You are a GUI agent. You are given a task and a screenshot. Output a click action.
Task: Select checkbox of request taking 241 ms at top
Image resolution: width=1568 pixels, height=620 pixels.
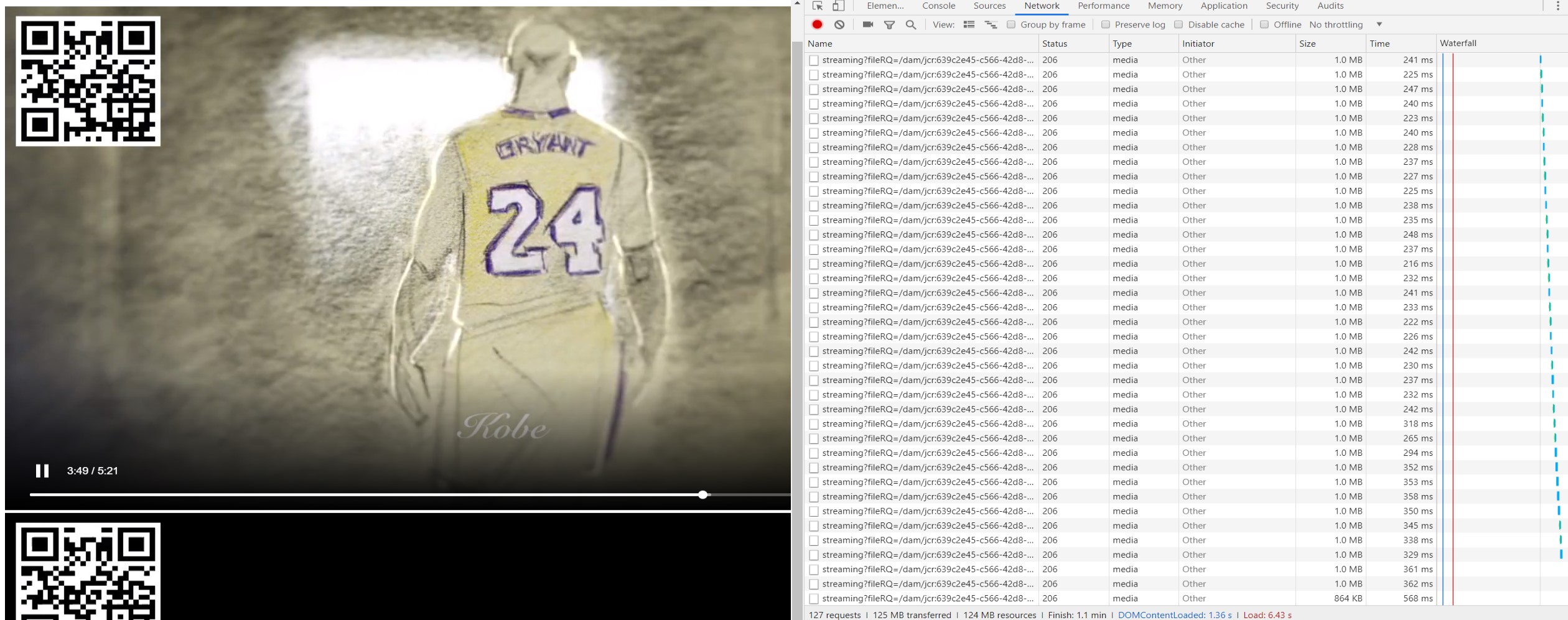tap(813, 60)
